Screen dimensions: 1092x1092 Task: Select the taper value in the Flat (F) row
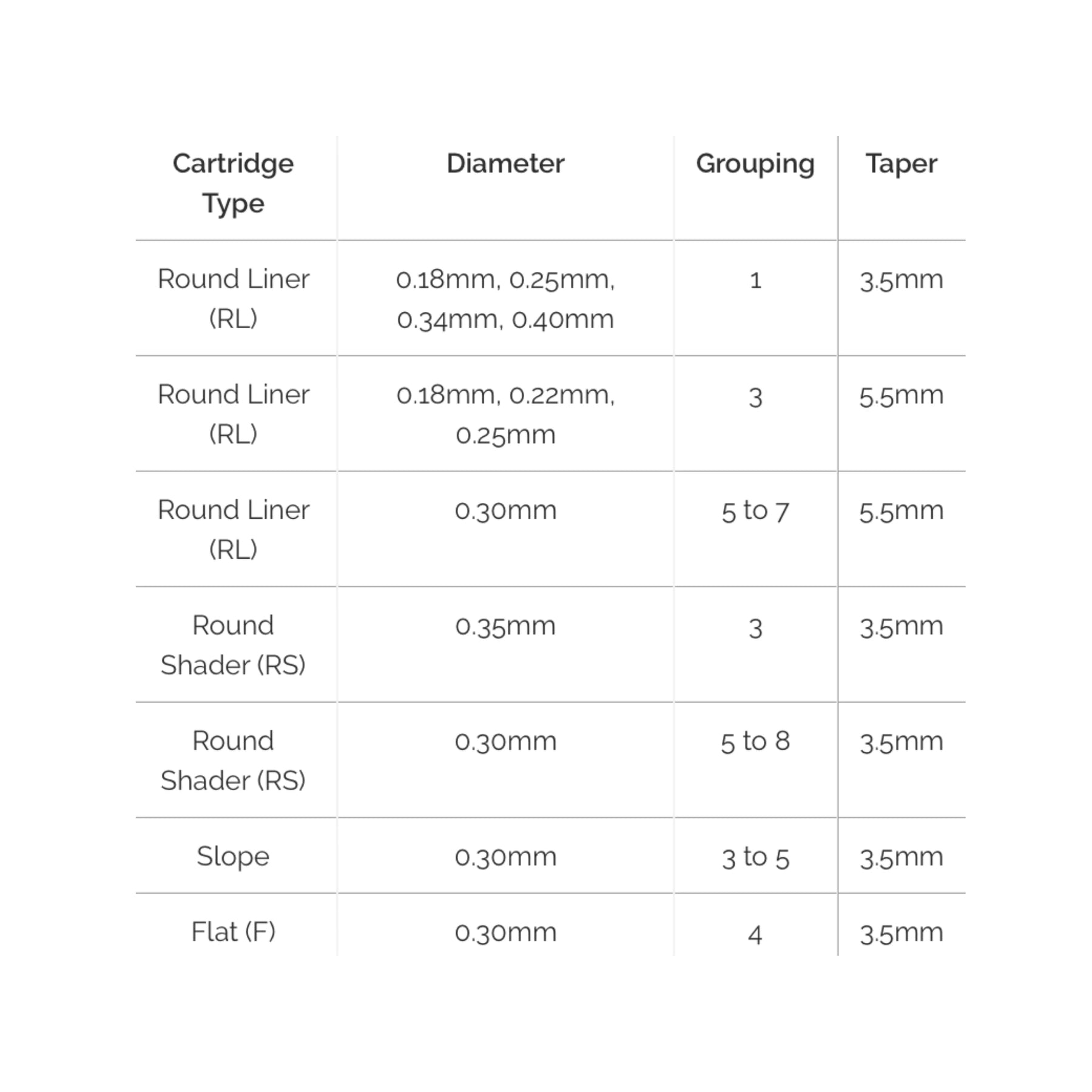[901, 933]
